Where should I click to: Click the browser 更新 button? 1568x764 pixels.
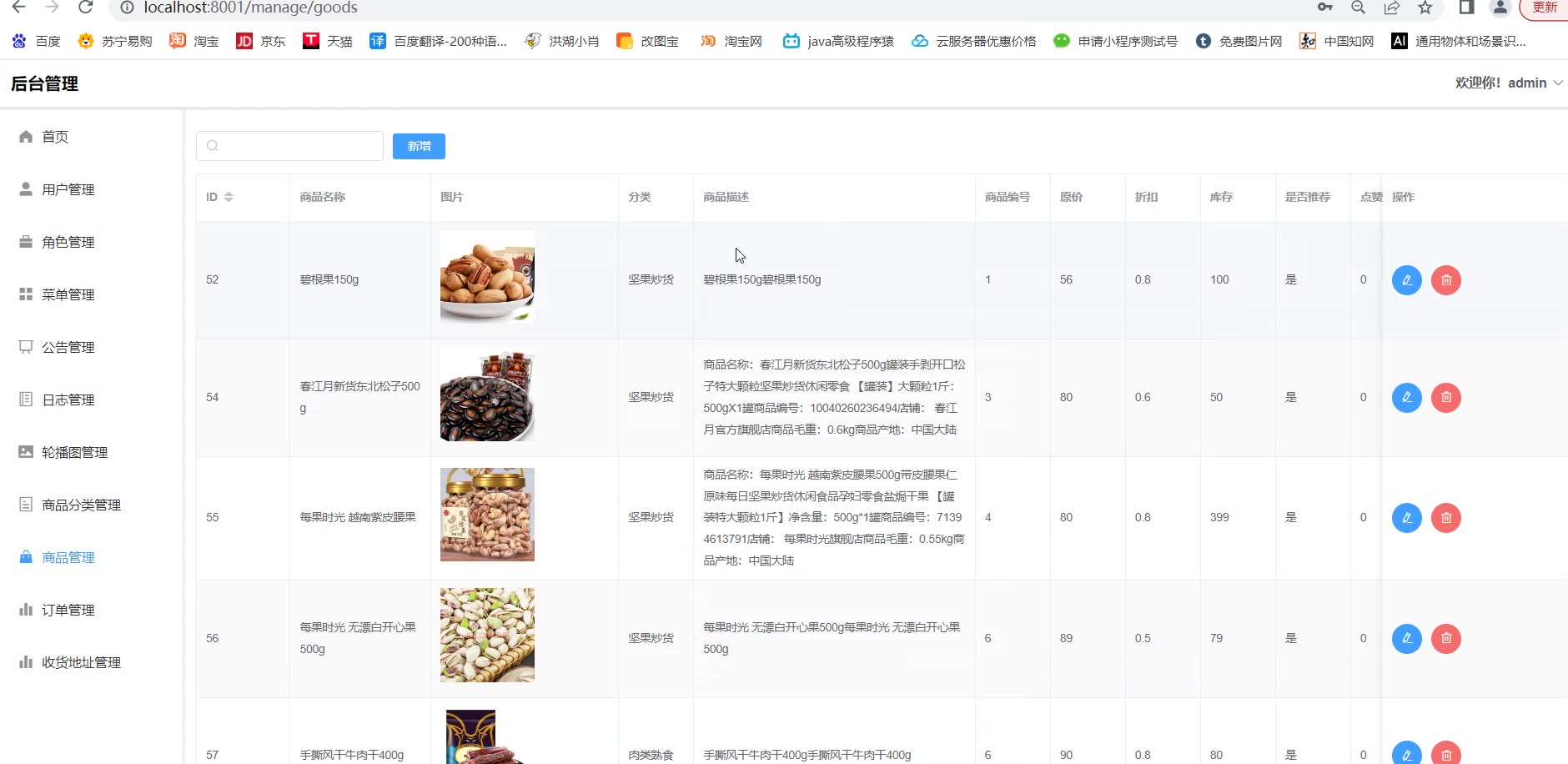[x=1544, y=8]
